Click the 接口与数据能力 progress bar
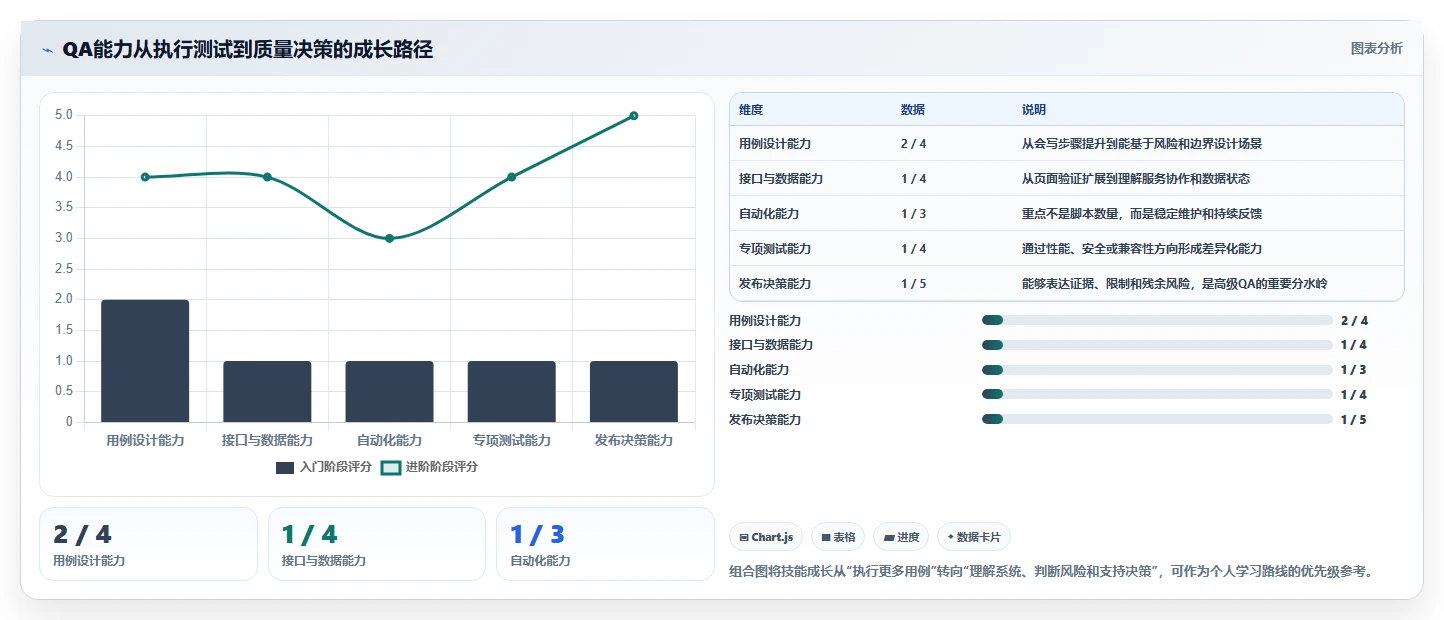This screenshot has height=620, width=1444. click(1157, 345)
